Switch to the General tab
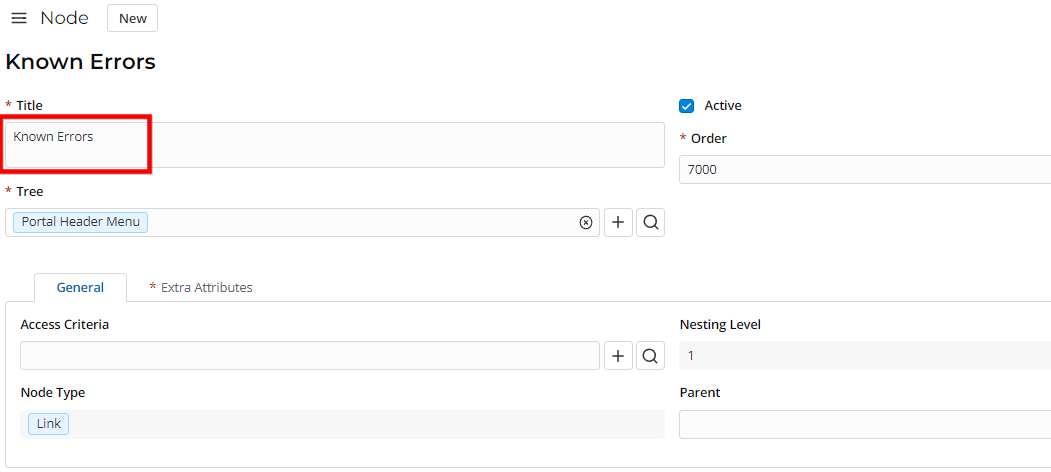This screenshot has height=472, width=1051. tap(80, 288)
